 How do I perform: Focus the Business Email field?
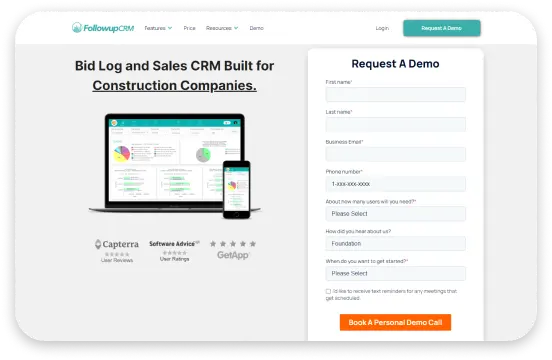[396, 154]
